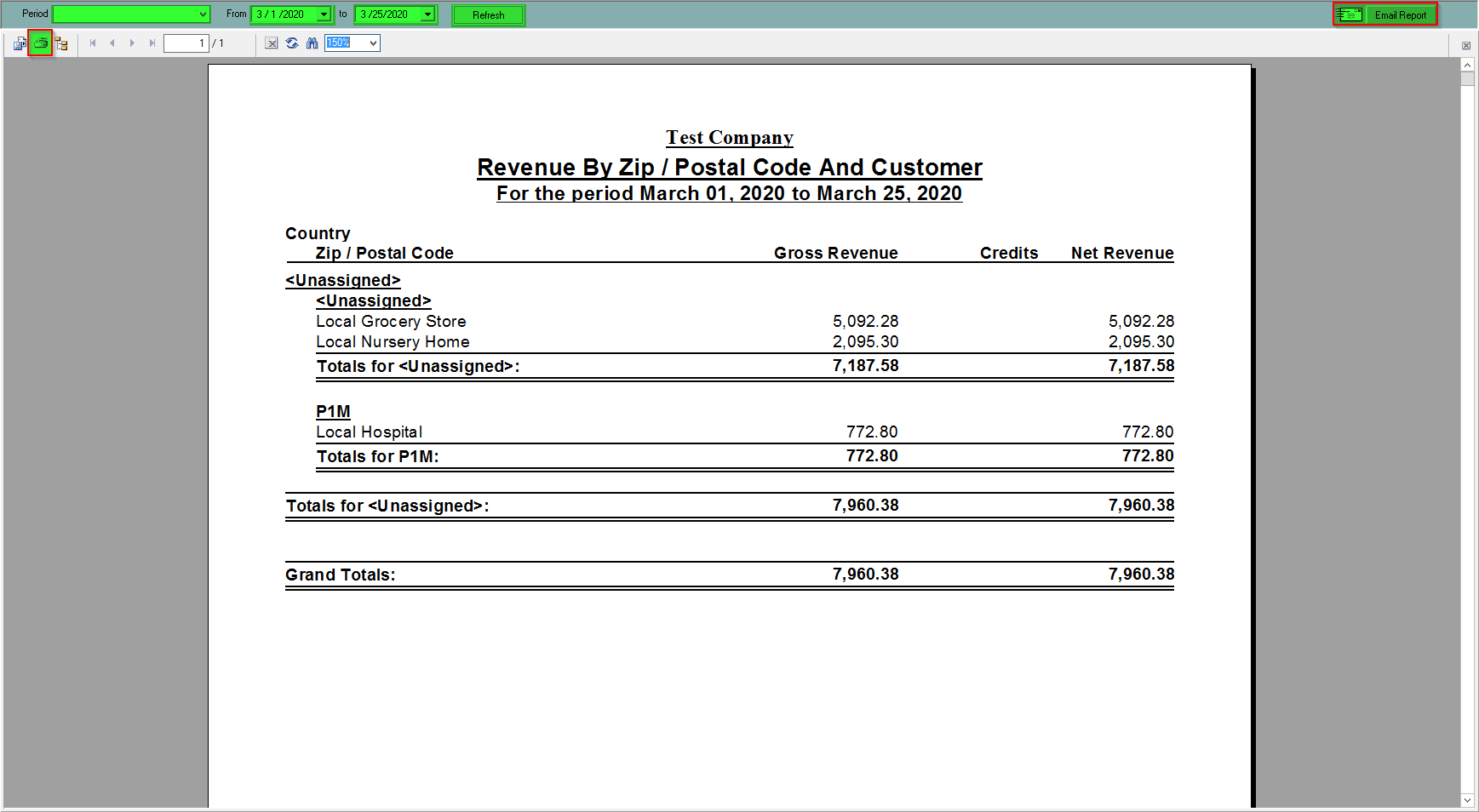
Task: Open the 150% zoom dropdown
Action: pyautogui.click(x=373, y=43)
